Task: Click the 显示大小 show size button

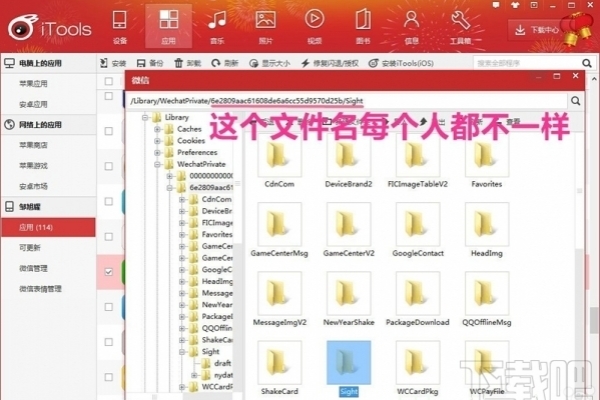Action: tap(269, 63)
